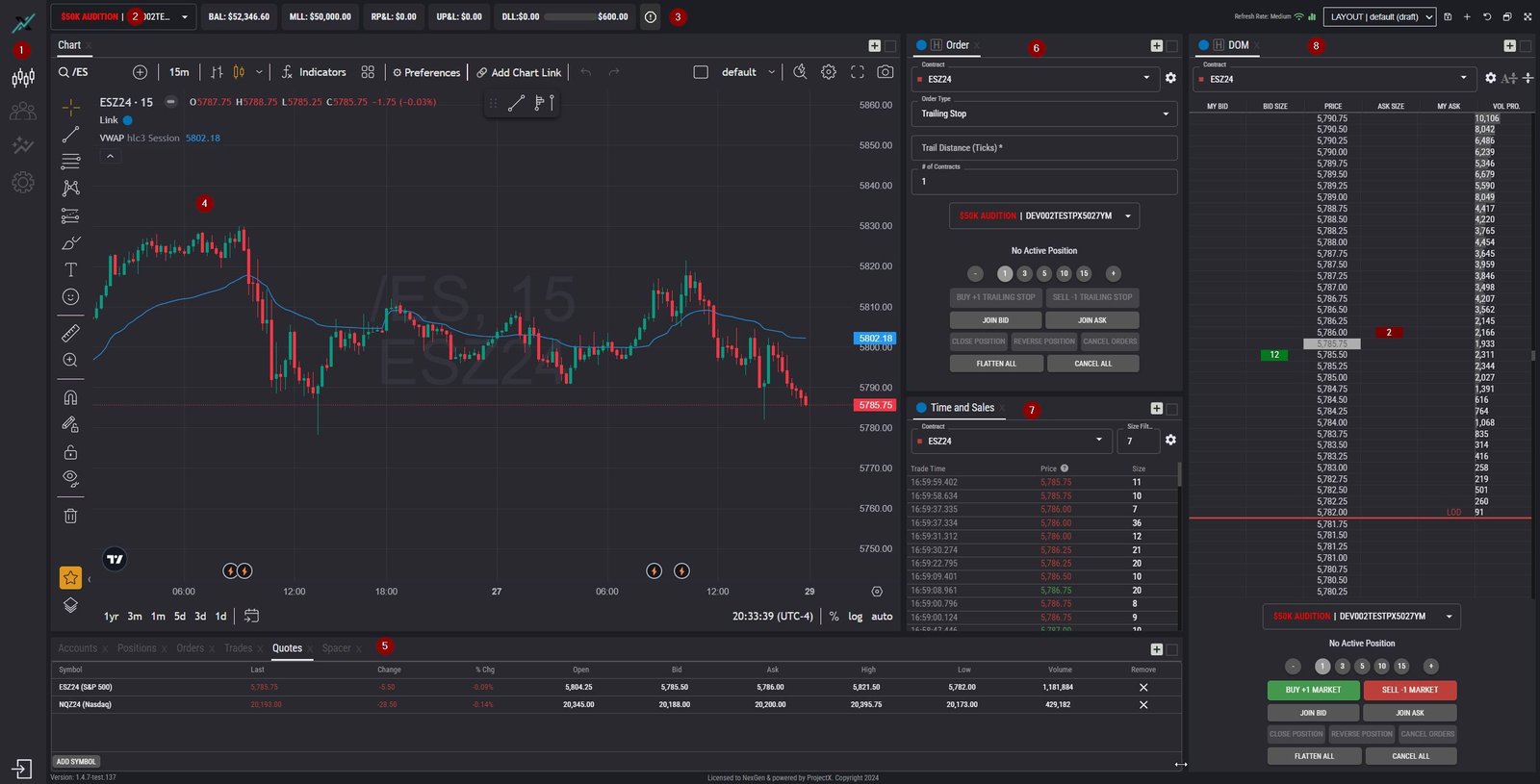Viewport: 1540px width, 784px height.
Task: Open Order panel settings gear
Action: click(x=1170, y=78)
